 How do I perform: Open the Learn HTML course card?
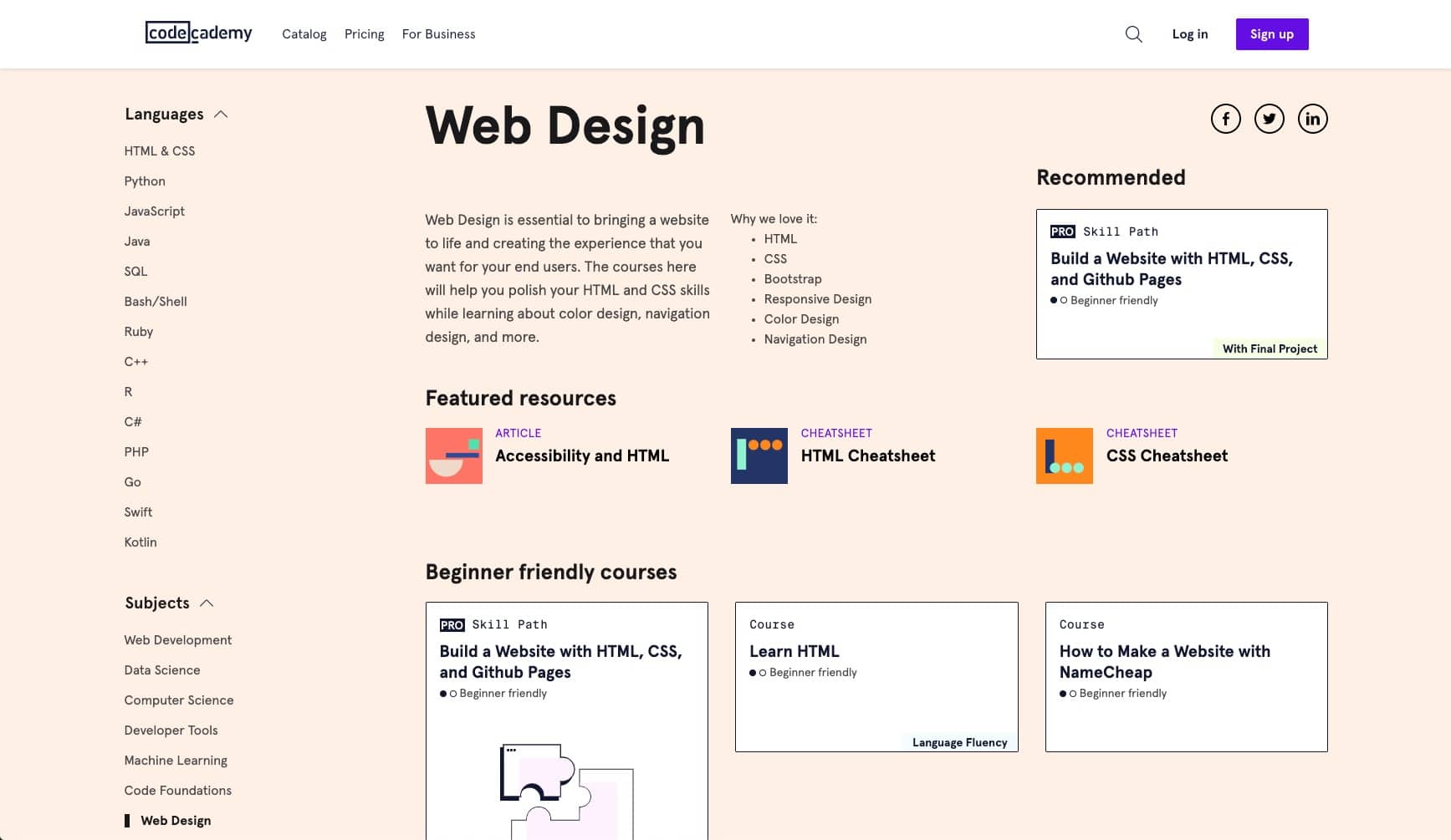coord(876,677)
